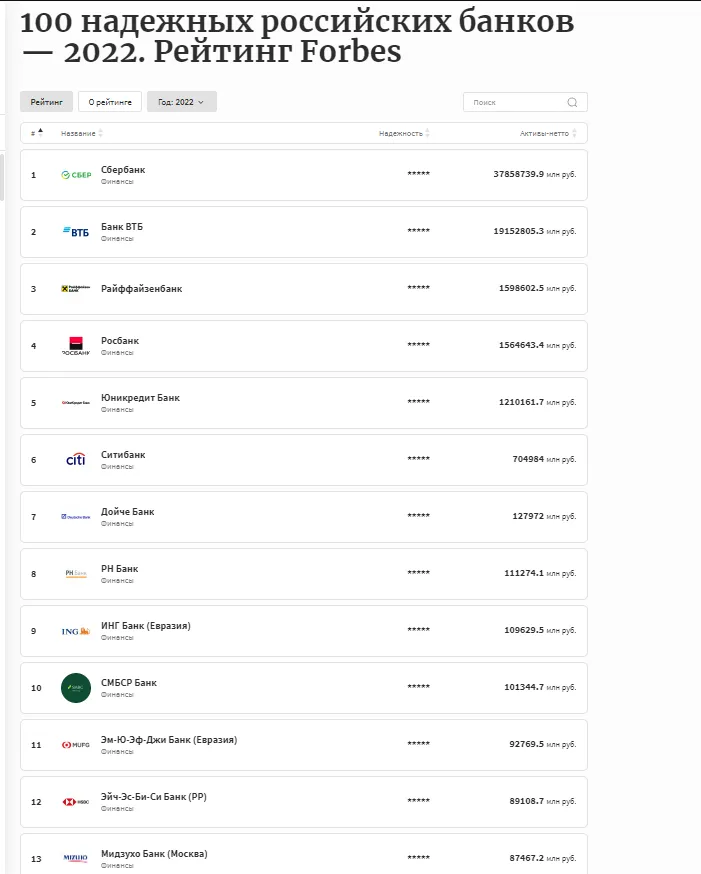Sort by the Надежность column
This screenshot has height=874, width=701.
404,133
